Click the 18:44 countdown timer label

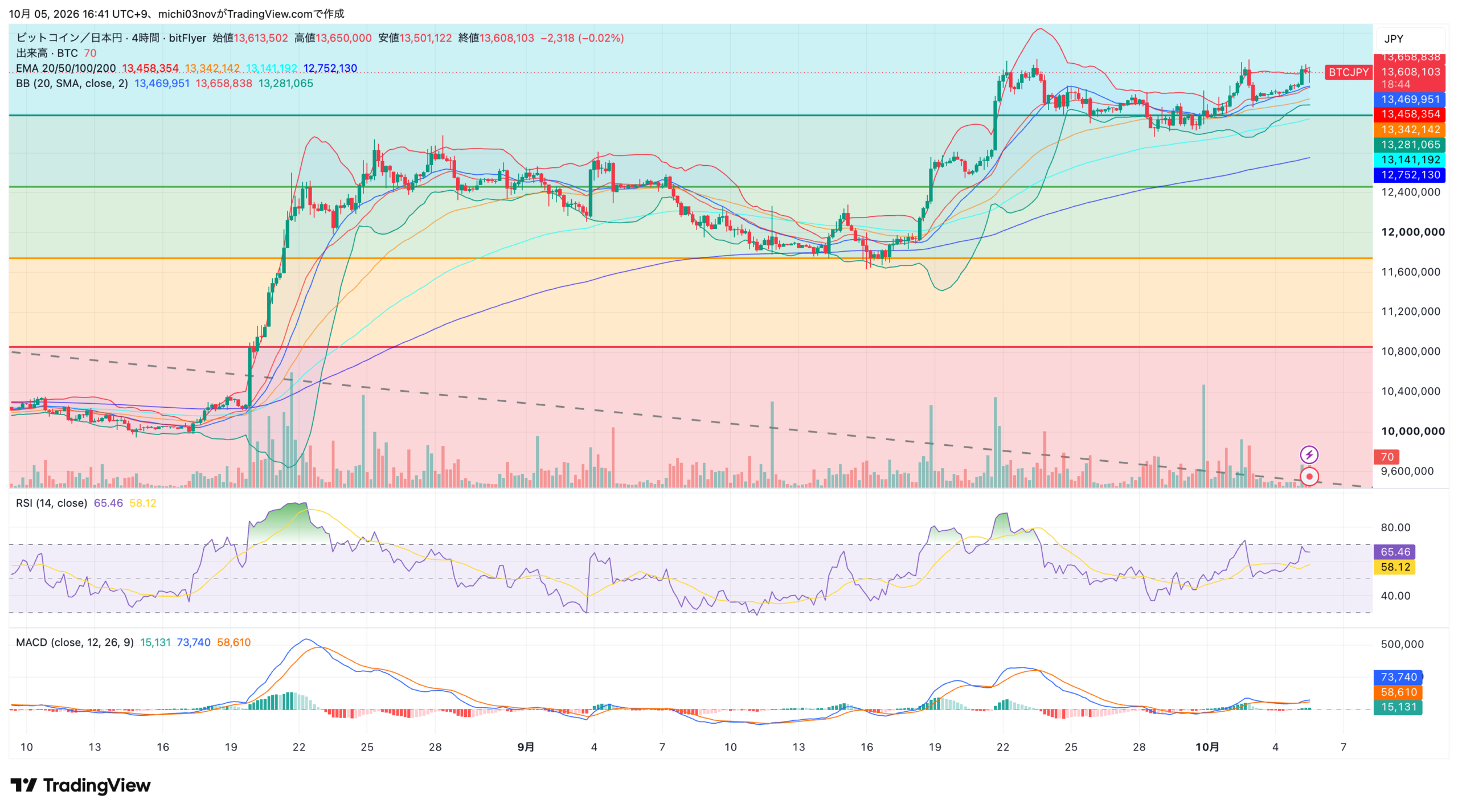1395,84
